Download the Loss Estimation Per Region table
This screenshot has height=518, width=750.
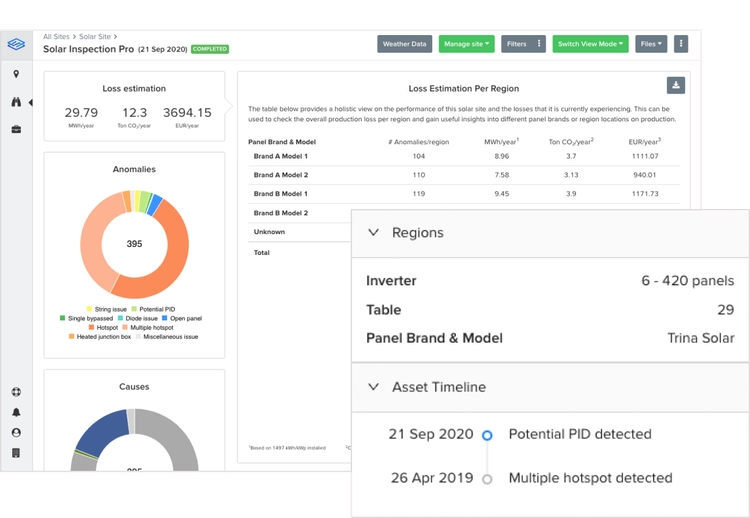pos(676,85)
